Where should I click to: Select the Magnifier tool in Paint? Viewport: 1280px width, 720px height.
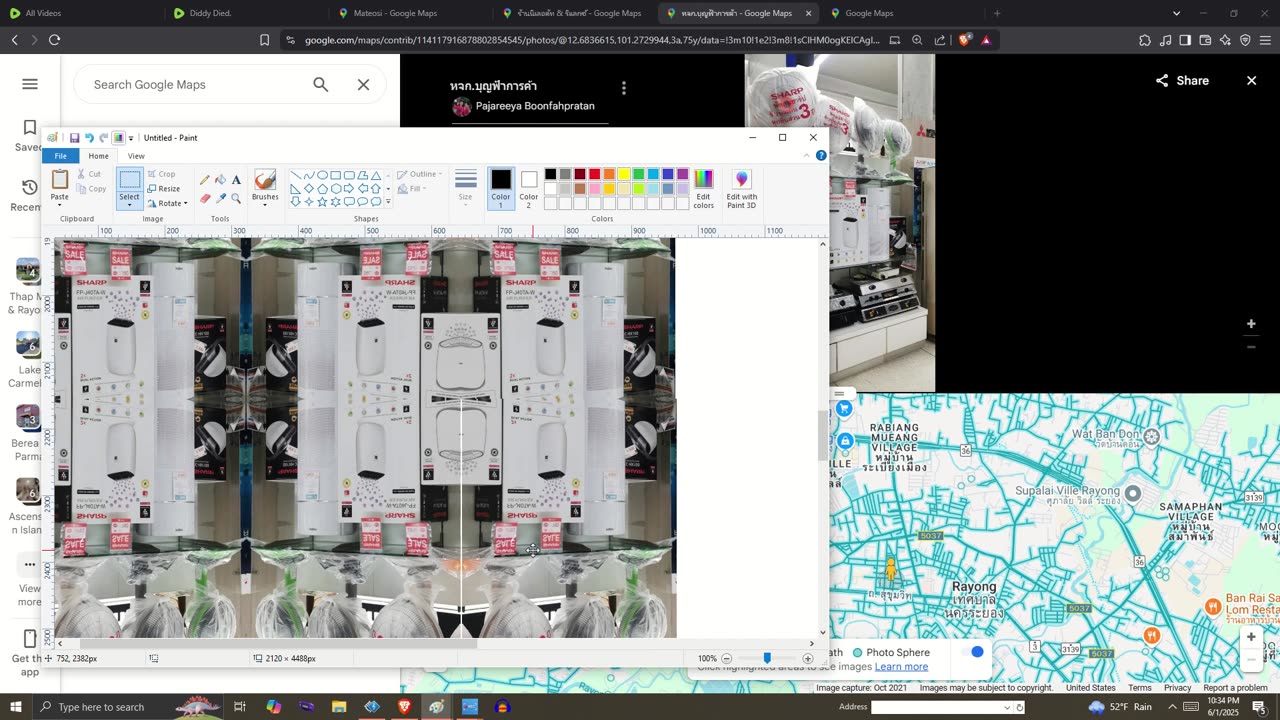point(236,198)
